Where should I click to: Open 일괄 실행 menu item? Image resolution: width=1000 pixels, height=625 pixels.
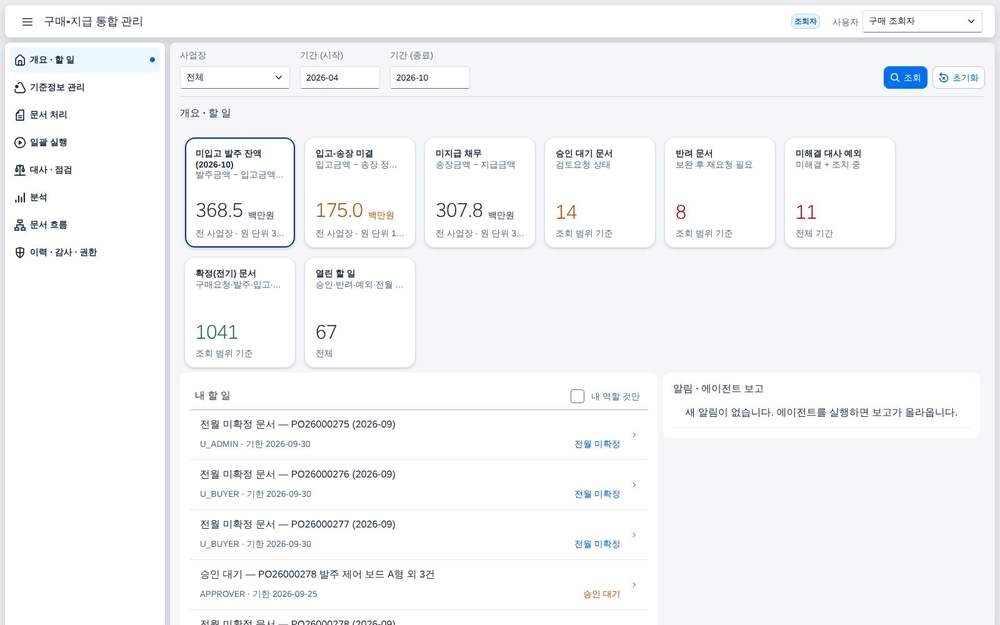click(85, 142)
